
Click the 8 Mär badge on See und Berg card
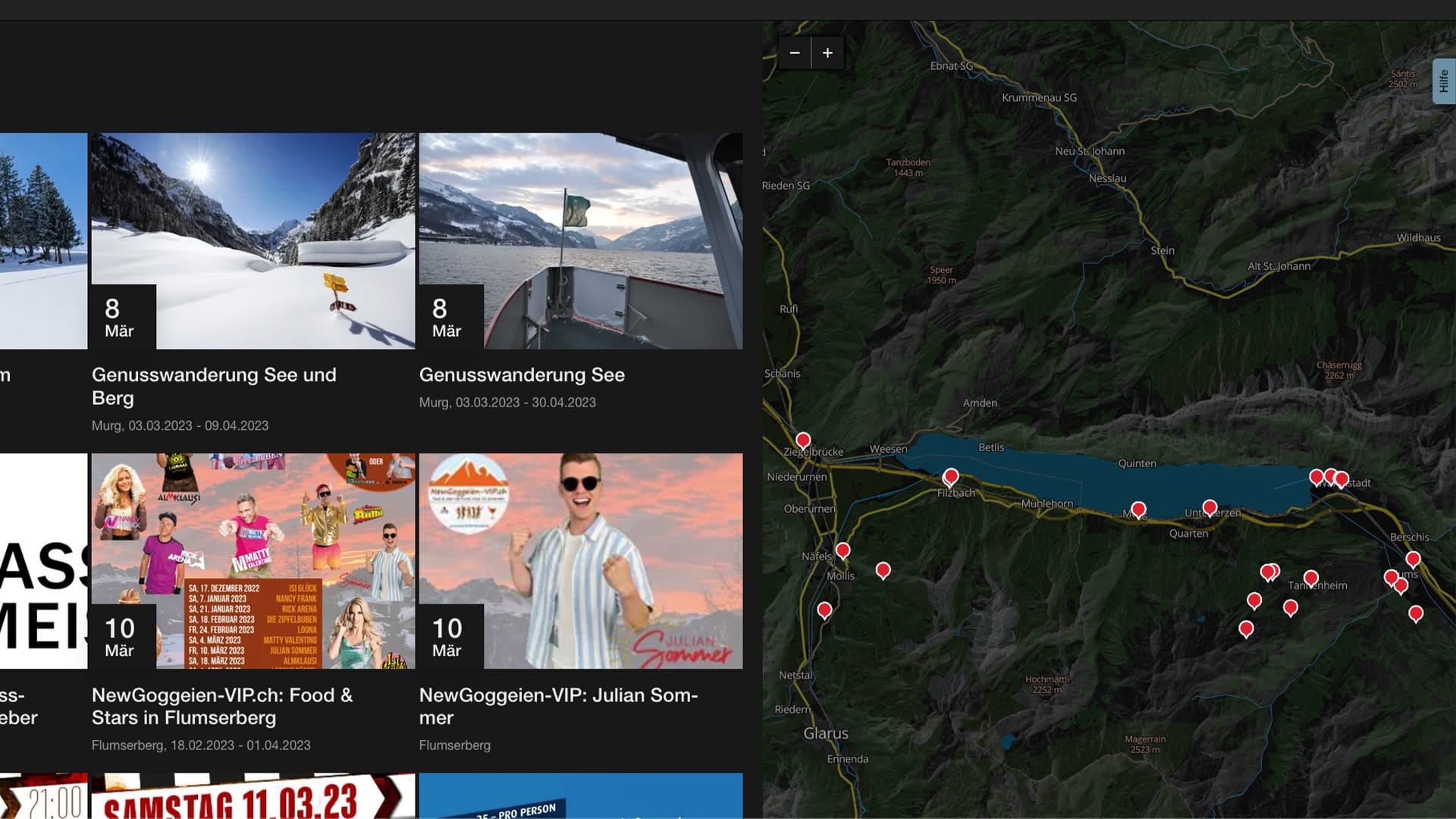pyautogui.click(x=124, y=317)
